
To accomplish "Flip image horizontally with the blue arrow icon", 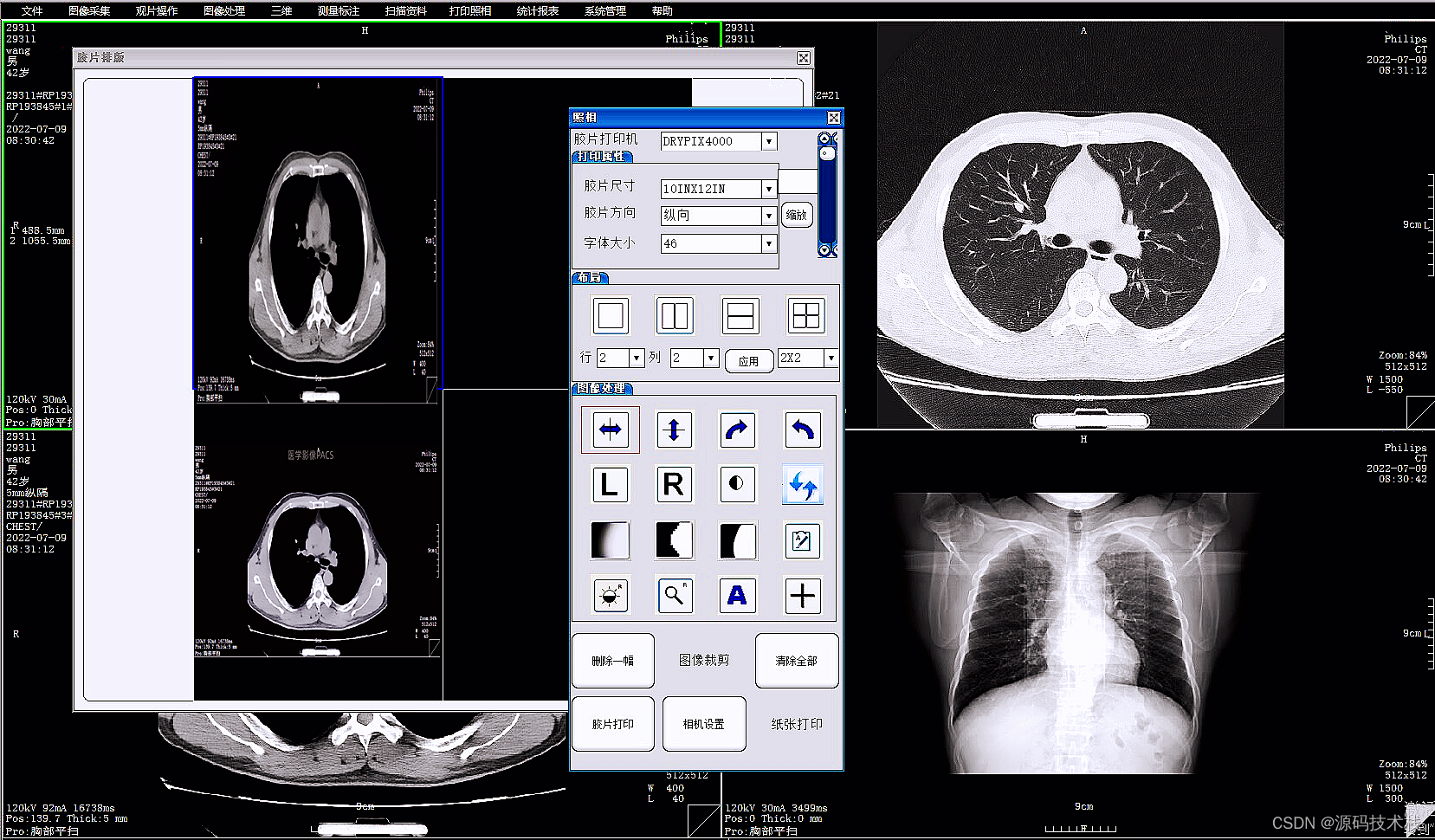I will [611, 430].
